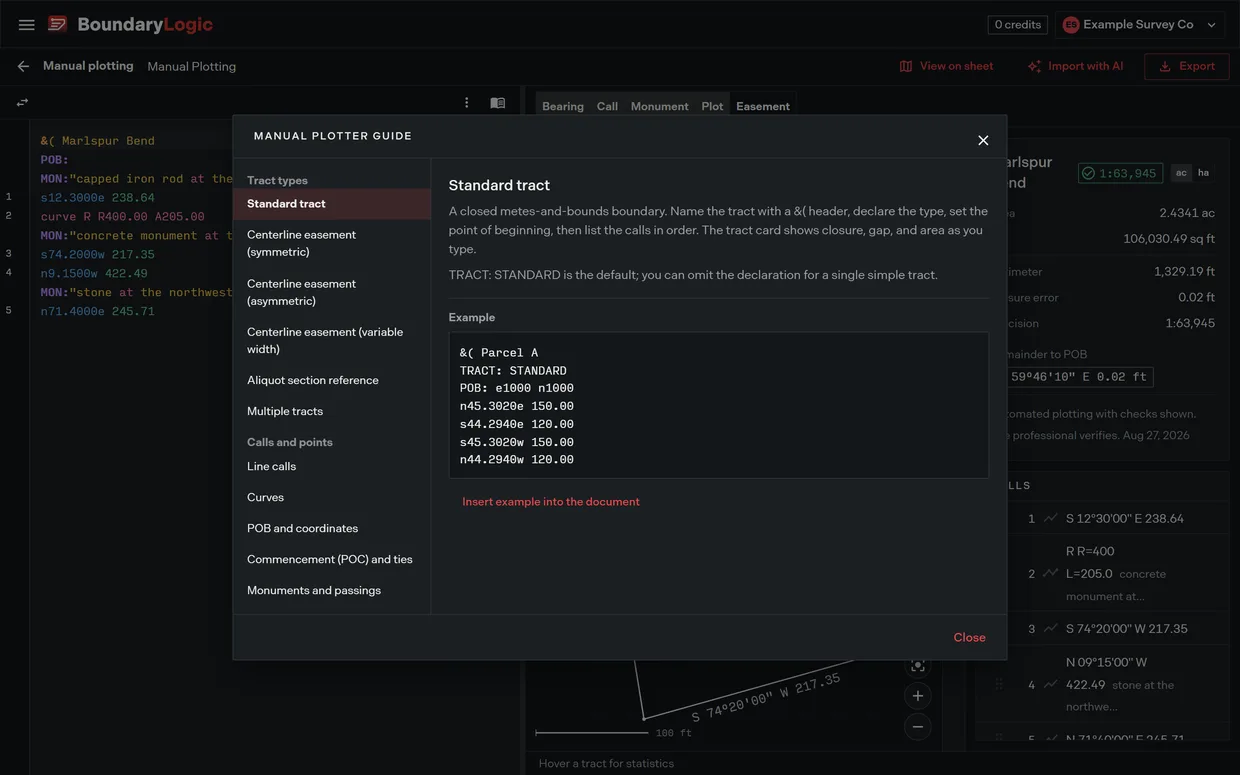Image resolution: width=1240 pixels, height=775 pixels.
Task: Open Commencement (POC) and ties topic
Action: (332, 559)
